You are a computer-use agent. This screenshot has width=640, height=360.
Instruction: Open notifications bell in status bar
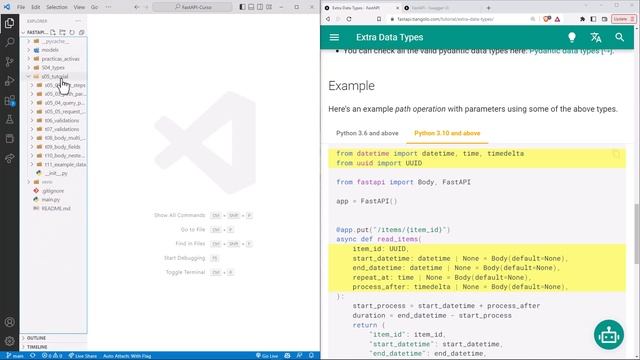(x=311, y=356)
